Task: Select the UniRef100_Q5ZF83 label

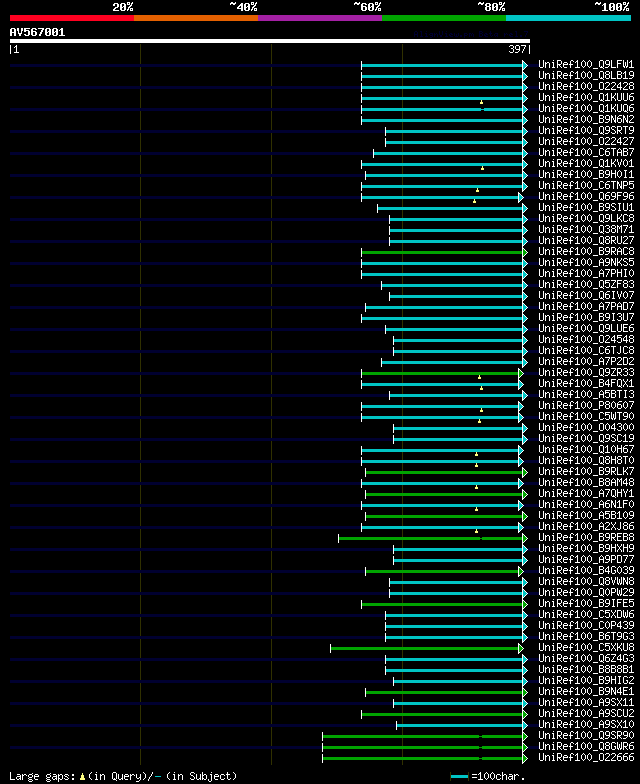Action: [x=586, y=284]
